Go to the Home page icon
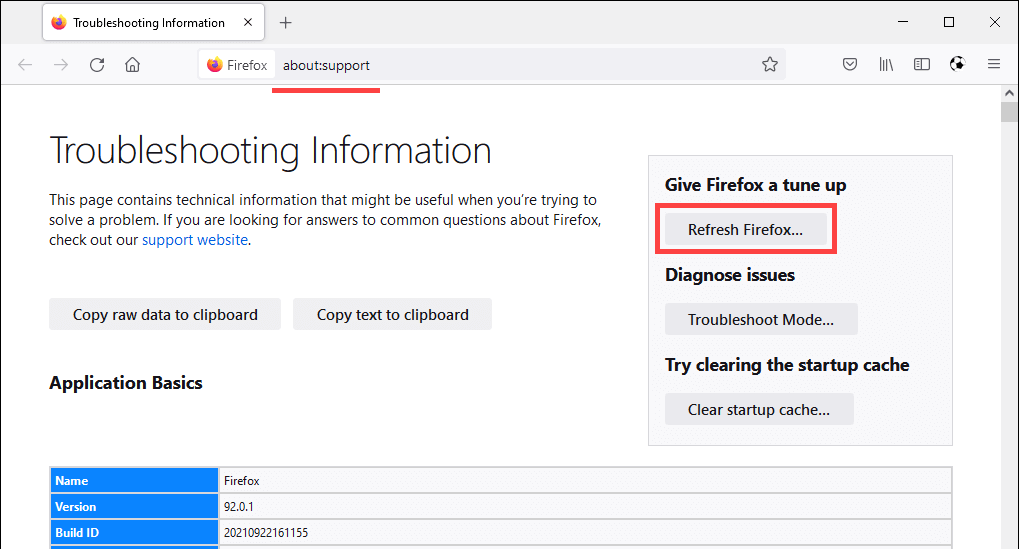The width and height of the screenshot is (1019, 549). tap(132, 65)
